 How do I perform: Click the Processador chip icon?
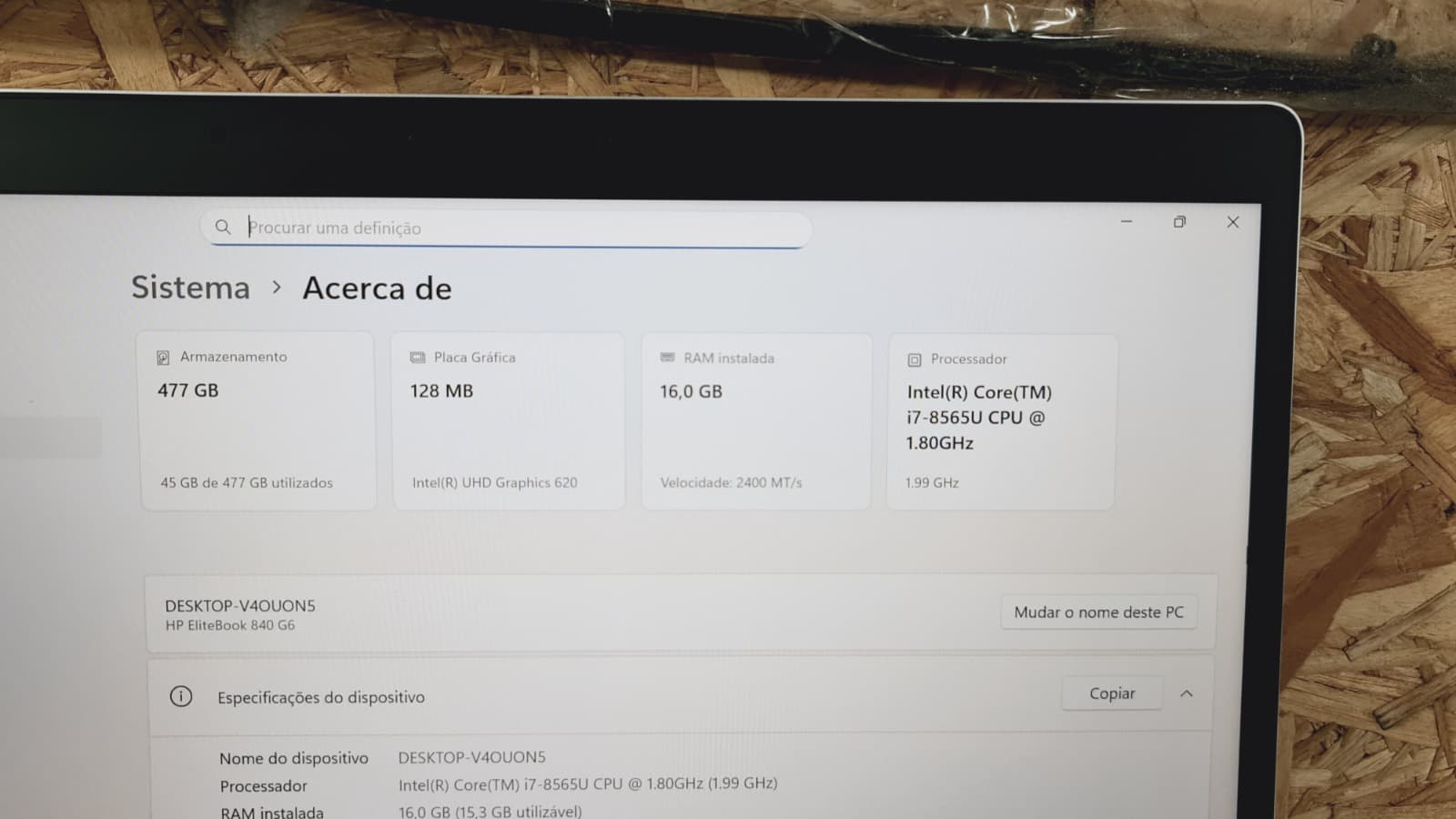915,359
